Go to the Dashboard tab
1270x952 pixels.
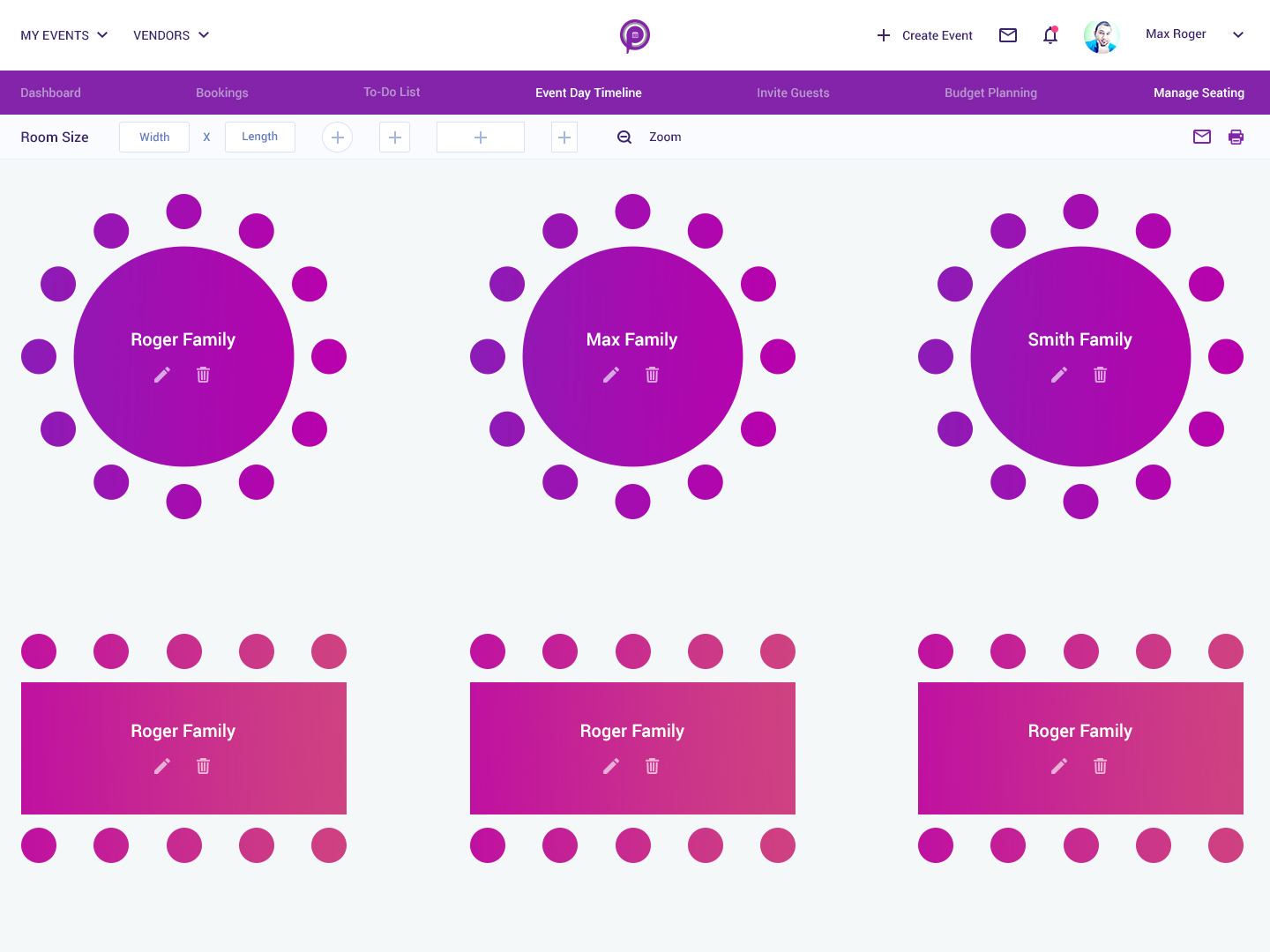50,93
